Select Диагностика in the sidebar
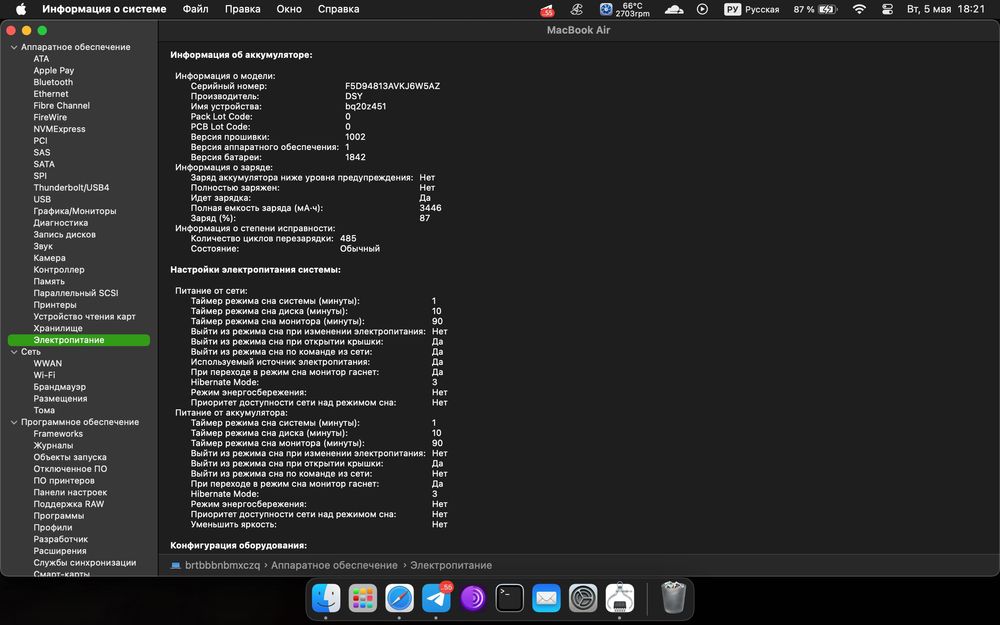The image size is (1000, 625). point(61,223)
